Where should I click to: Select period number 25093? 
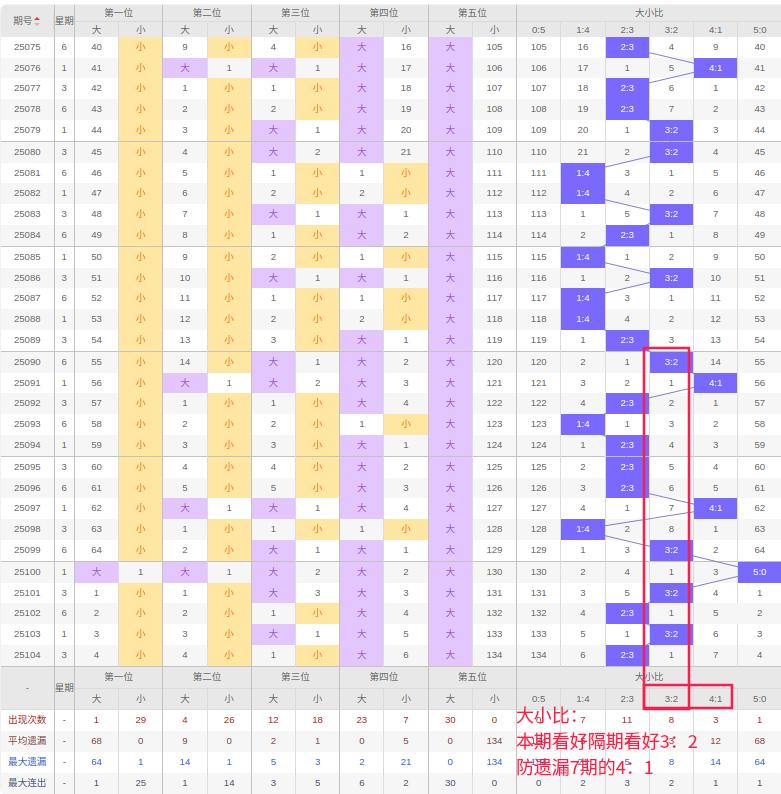pyautogui.click(x=27, y=424)
